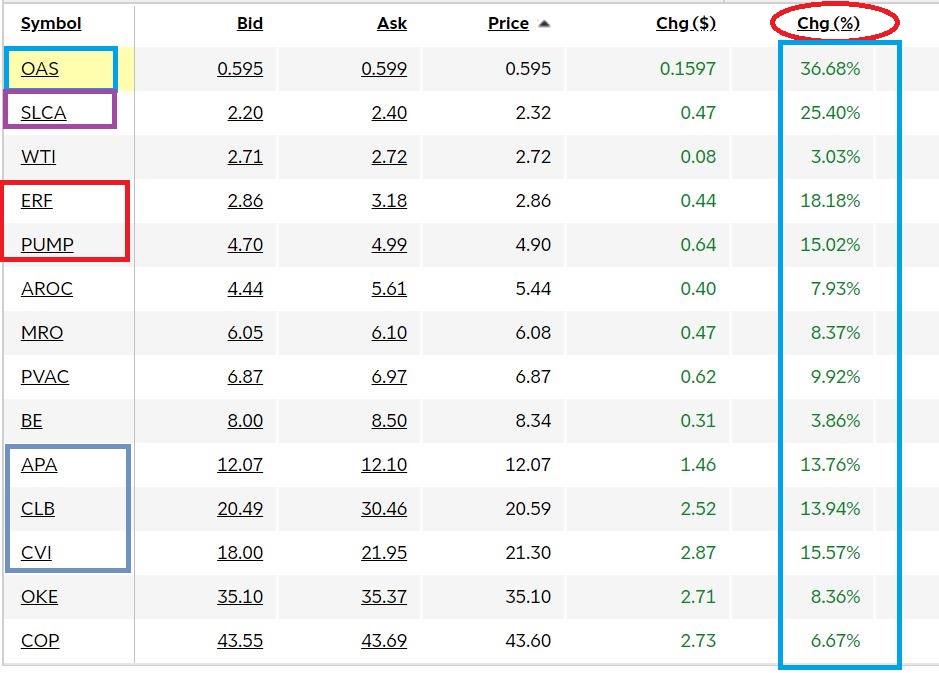Click CLB ask value 30.46
This screenshot has width=939, height=673.
[x=384, y=508]
